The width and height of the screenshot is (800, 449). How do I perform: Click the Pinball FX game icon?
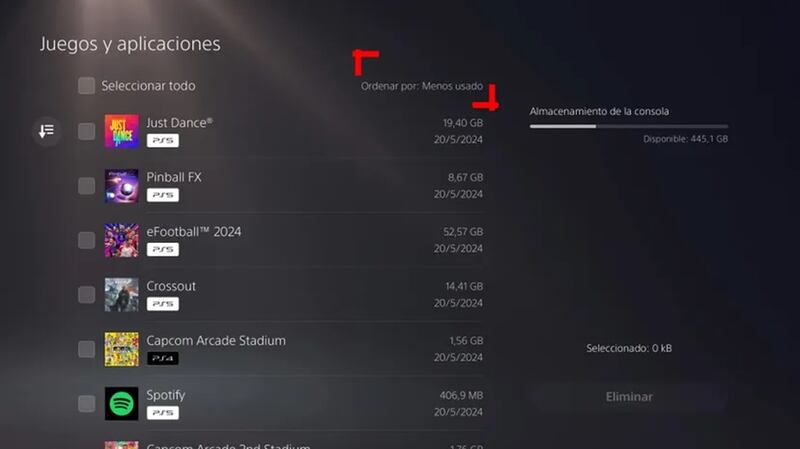pyautogui.click(x=121, y=185)
